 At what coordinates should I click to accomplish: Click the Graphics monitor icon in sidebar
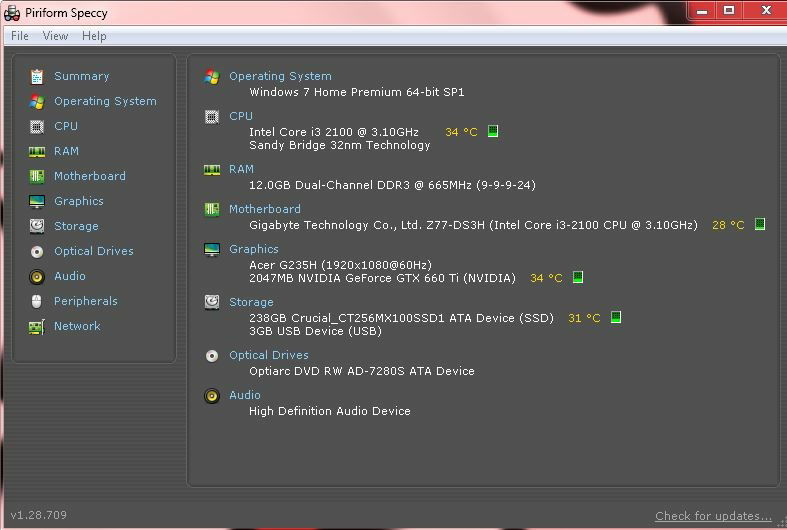37,201
